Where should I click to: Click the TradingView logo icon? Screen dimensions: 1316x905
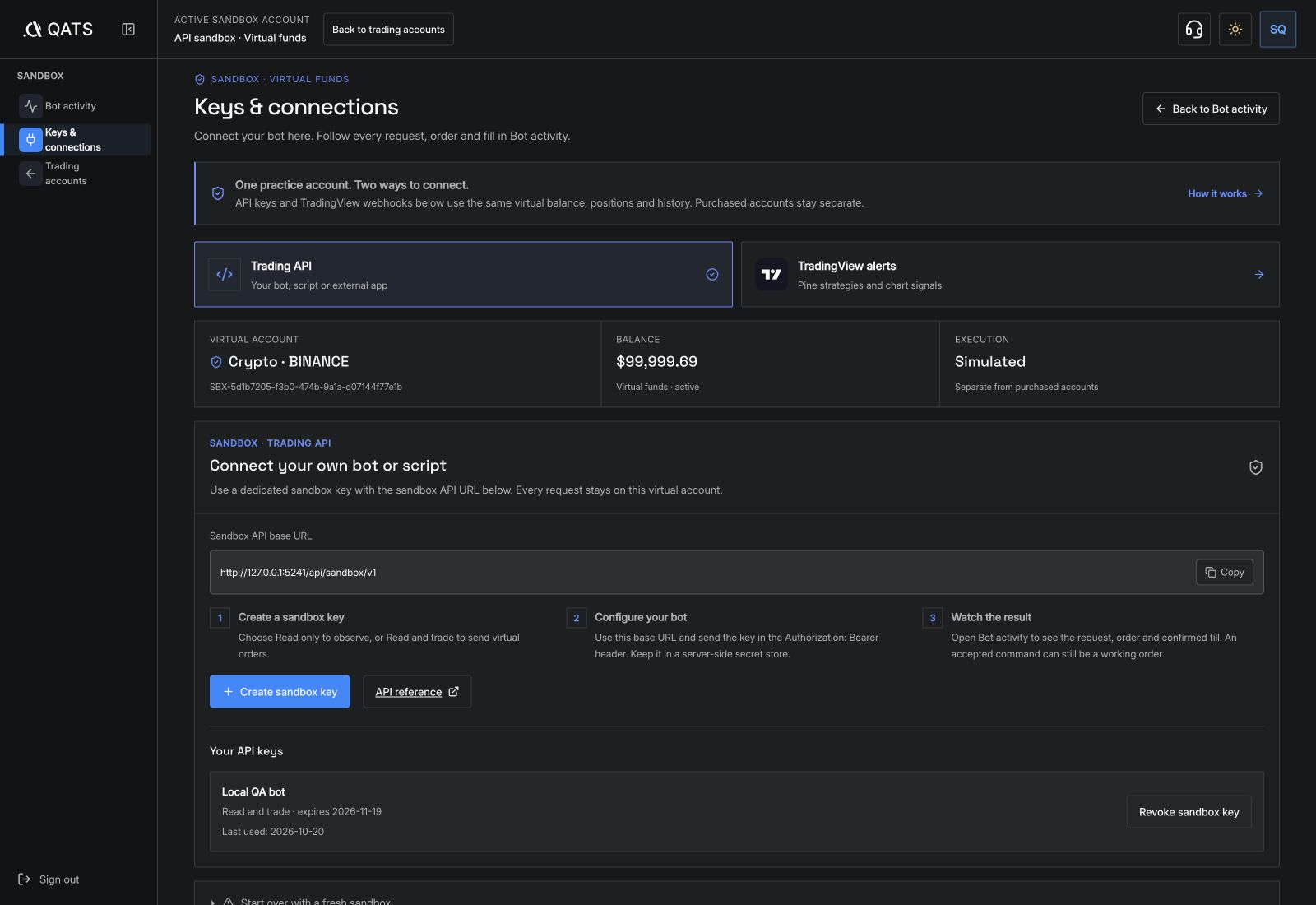(772, 275)
